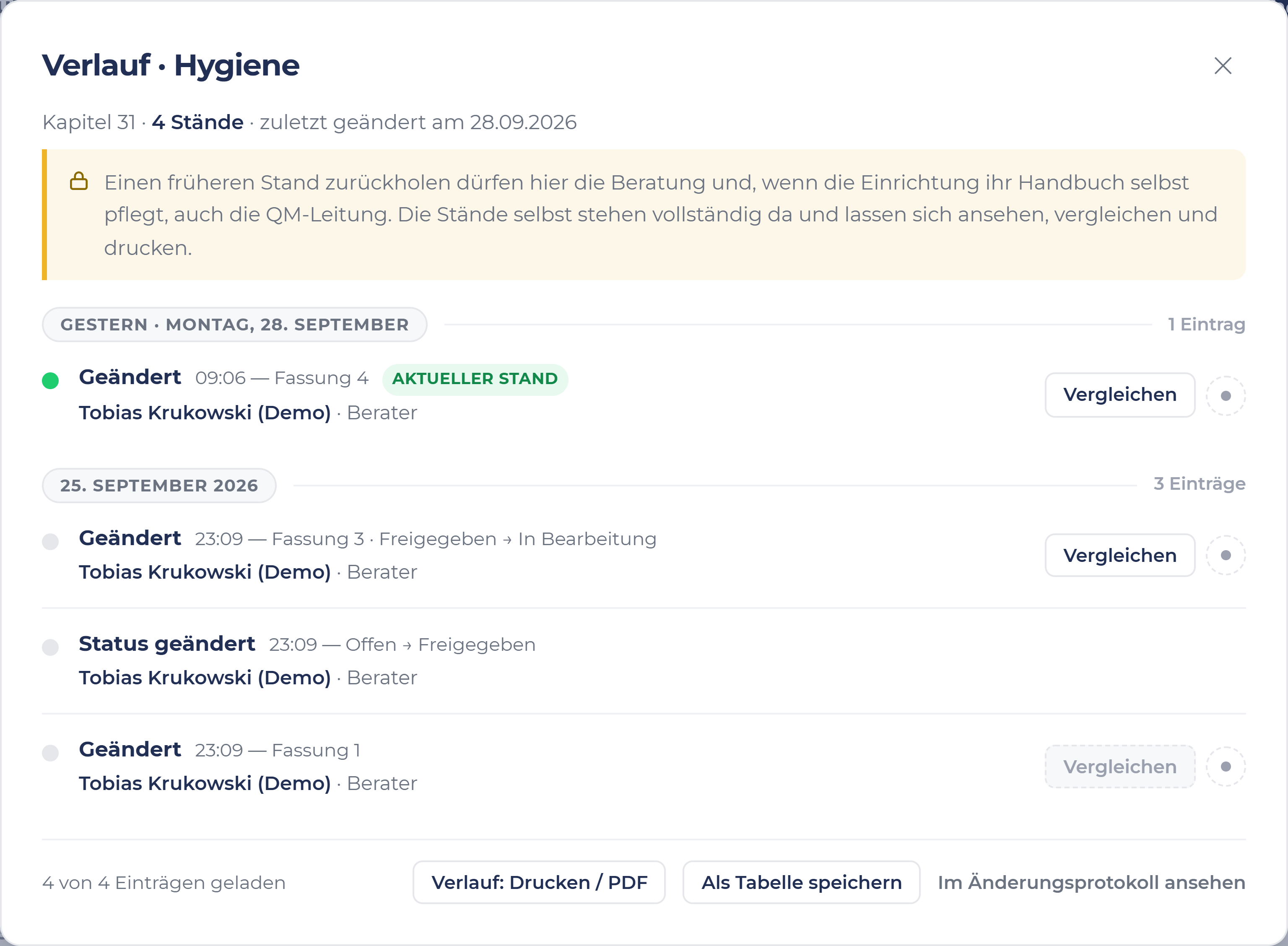Click Verlauf: Drucken / PDF button

[x=539, y=882]
